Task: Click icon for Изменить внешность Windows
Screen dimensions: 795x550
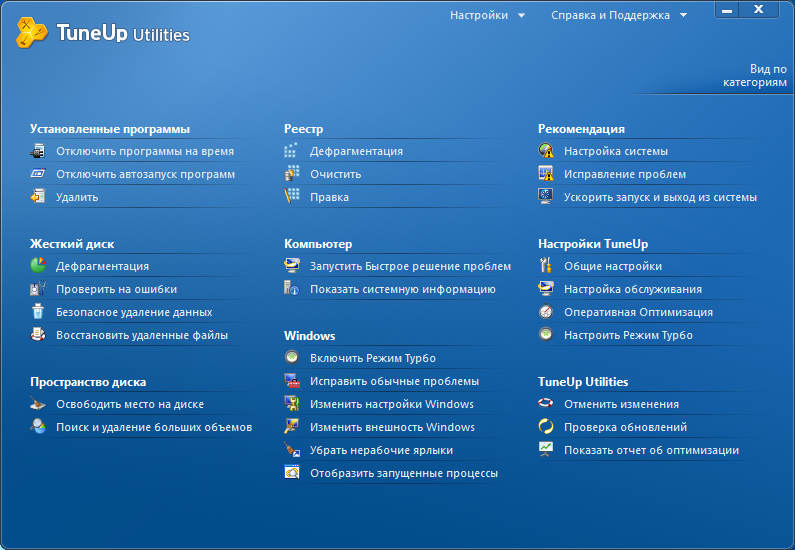Action: tap(292, 426)
